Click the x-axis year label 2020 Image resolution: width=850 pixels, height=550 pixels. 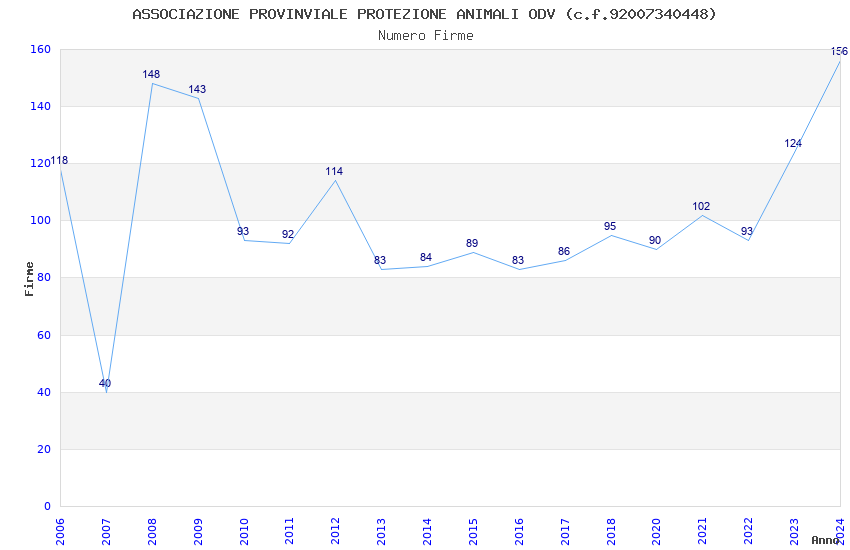(656, 531)
